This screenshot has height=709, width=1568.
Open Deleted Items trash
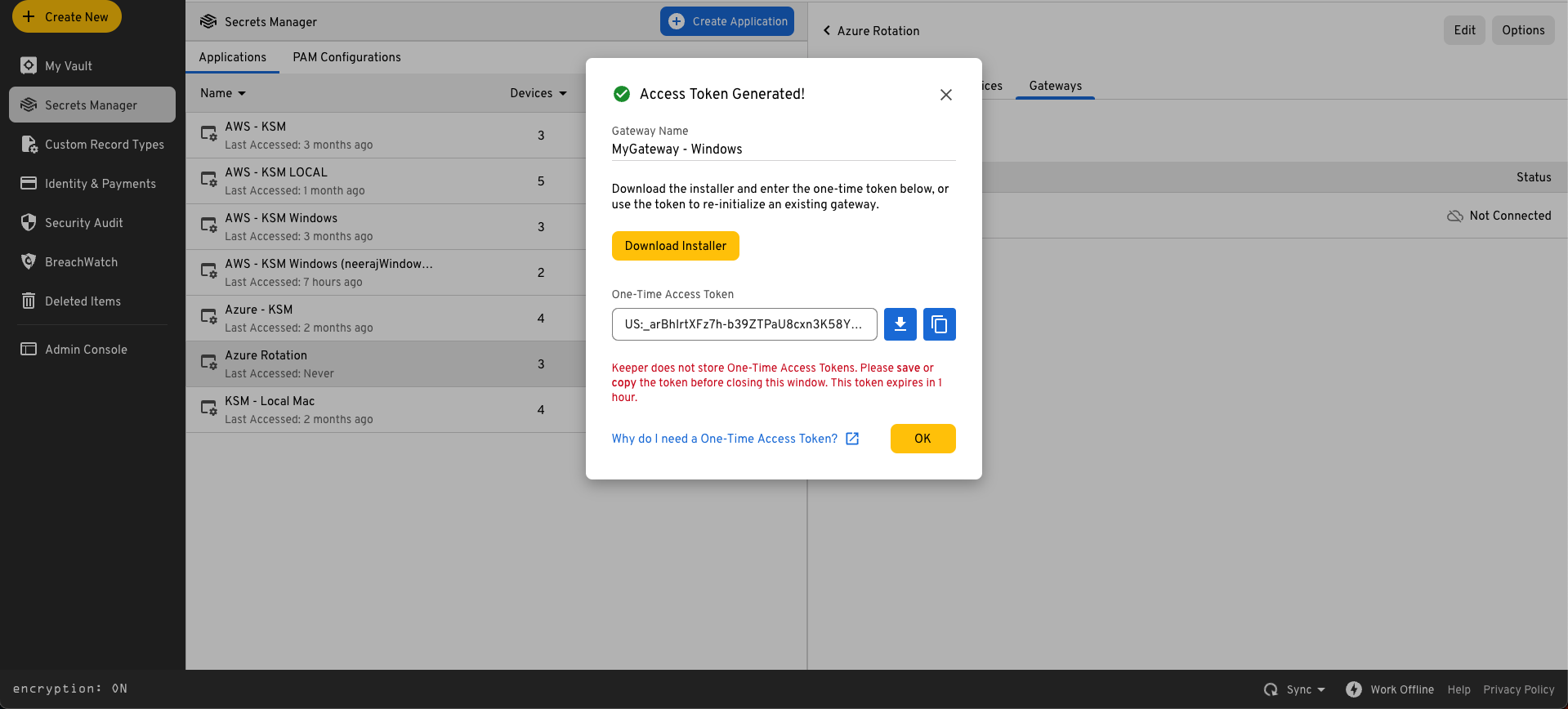[83, 301]
